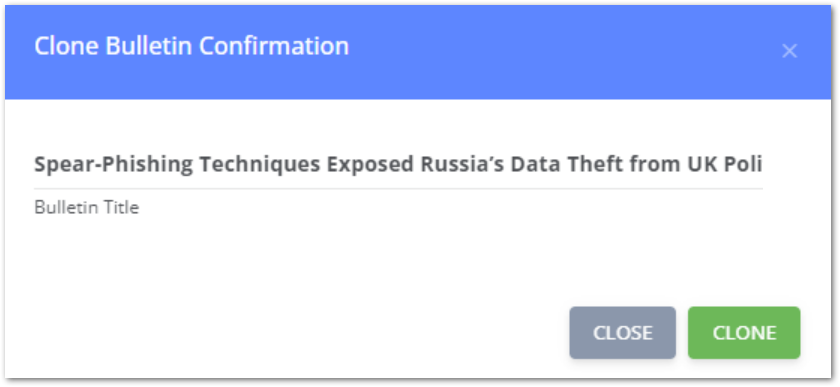840x387 pixels.
Task: Click the green CLONE button
Action: coord(744,333)
